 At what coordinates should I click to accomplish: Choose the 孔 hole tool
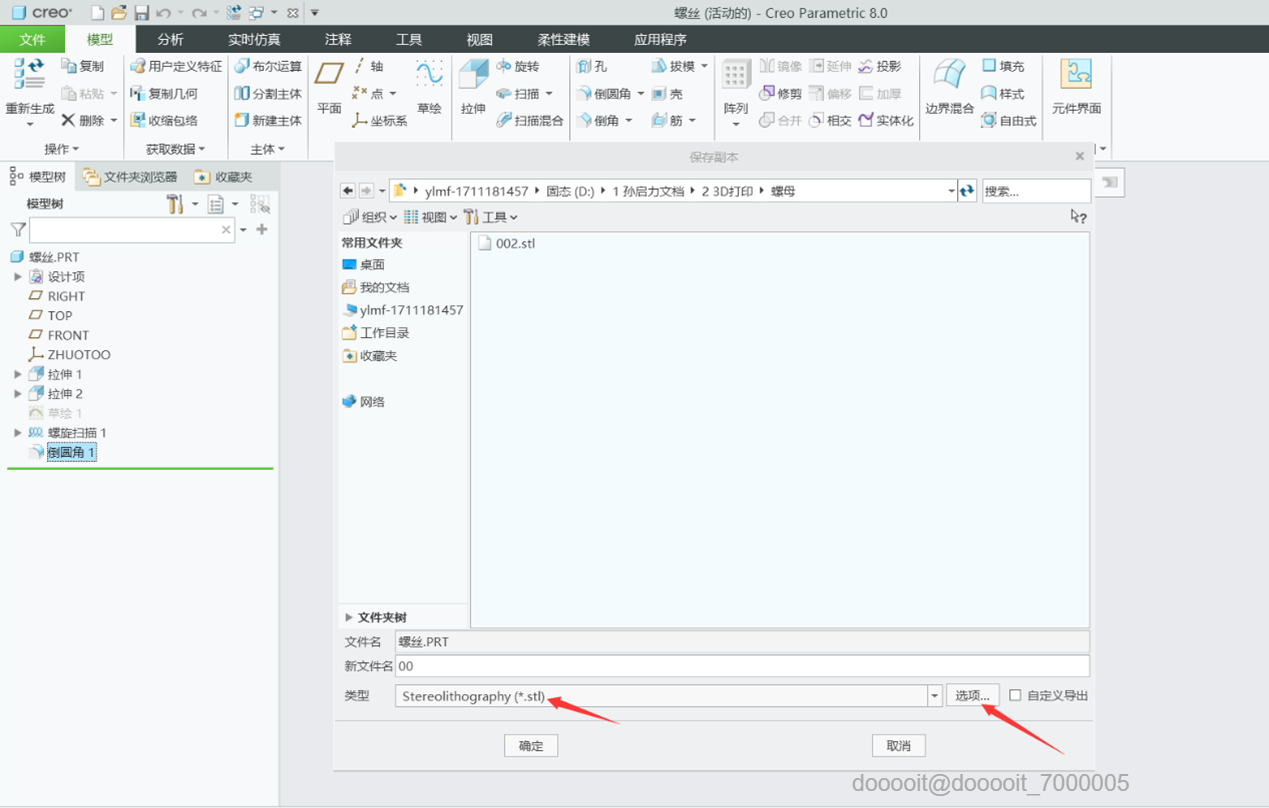click(584, 66)
